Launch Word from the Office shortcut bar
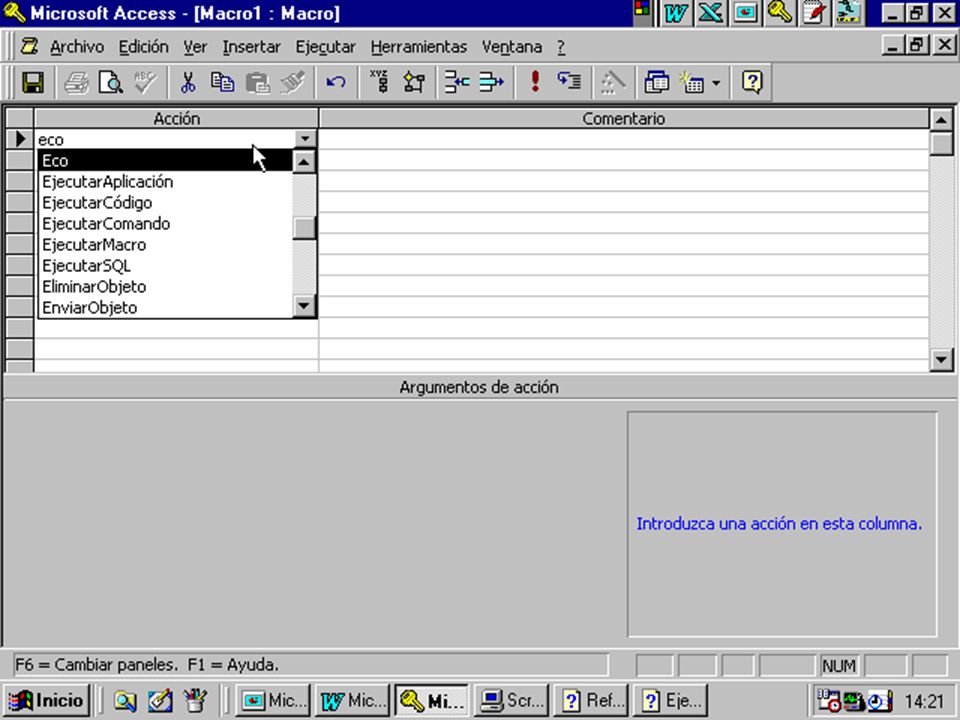Screen dimensions: 960x720 click(675, 13)
